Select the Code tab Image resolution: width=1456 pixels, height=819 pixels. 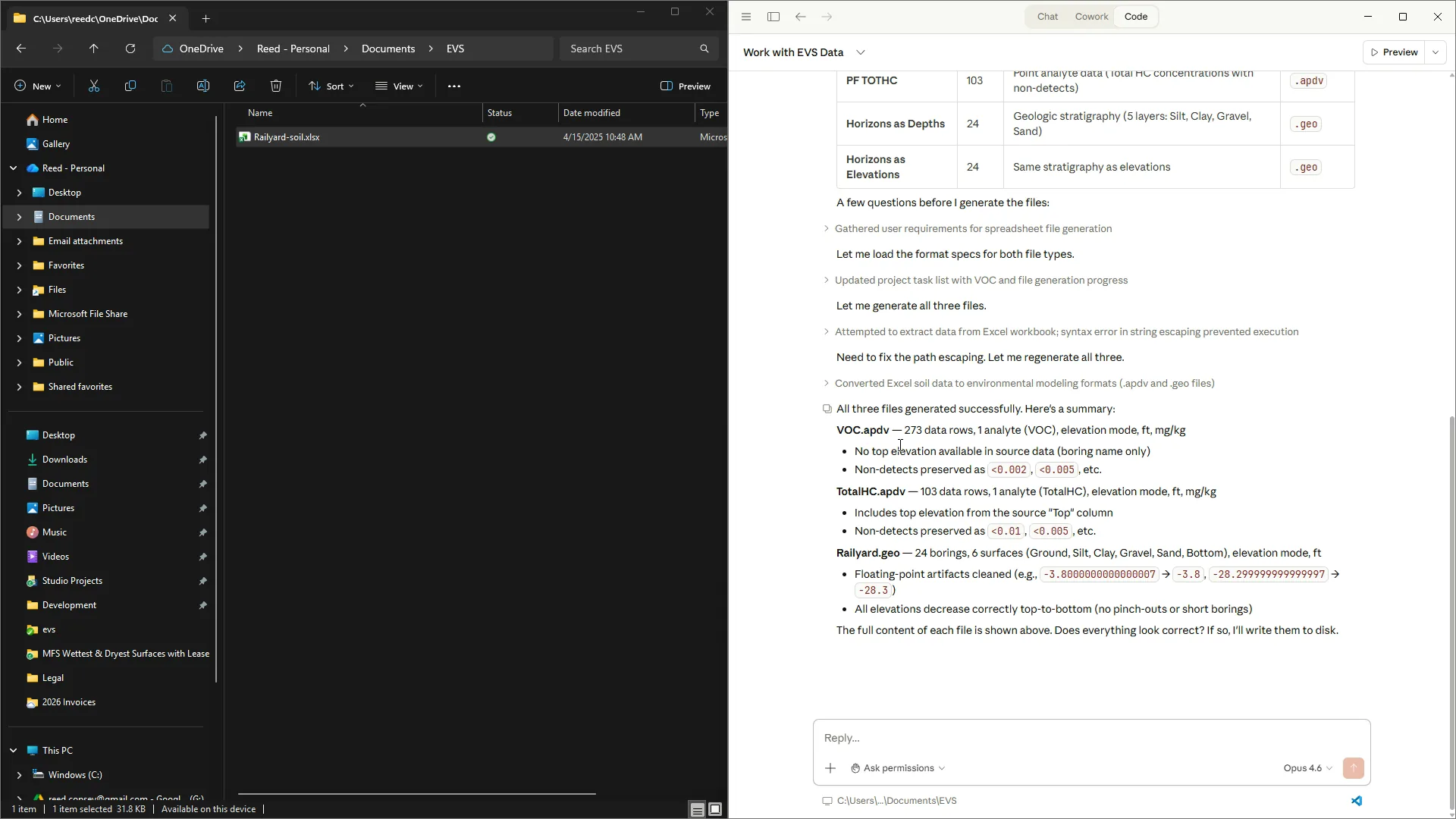tap(1136, 17)
